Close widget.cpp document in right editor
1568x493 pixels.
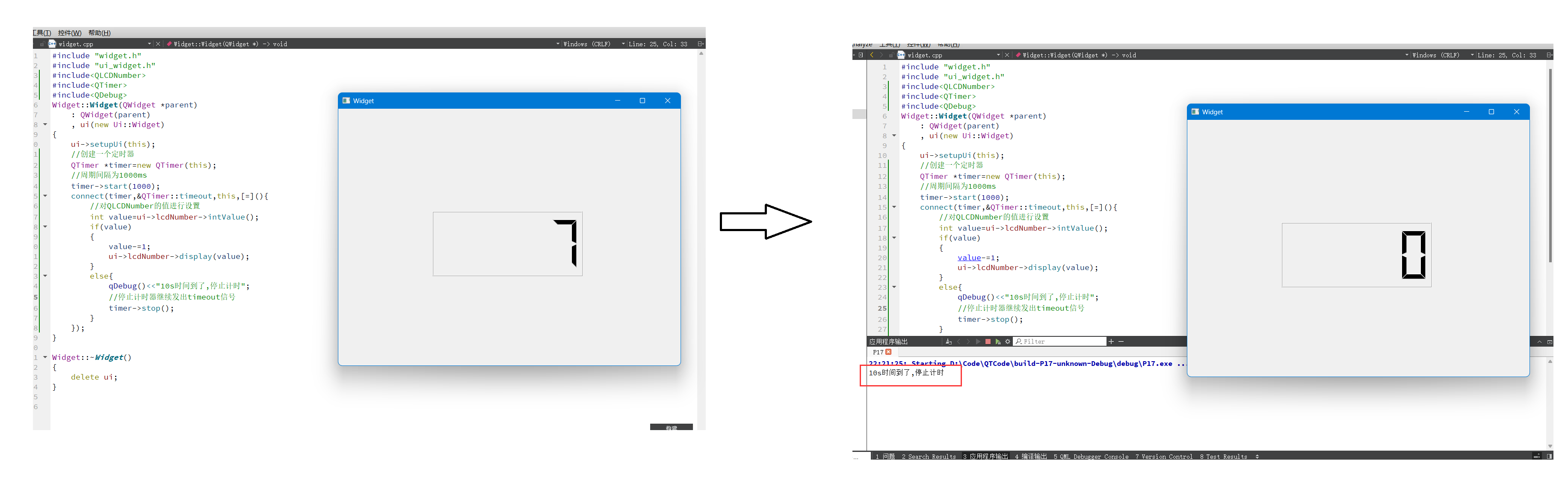pyautogui.click(x=1007, y=55)
